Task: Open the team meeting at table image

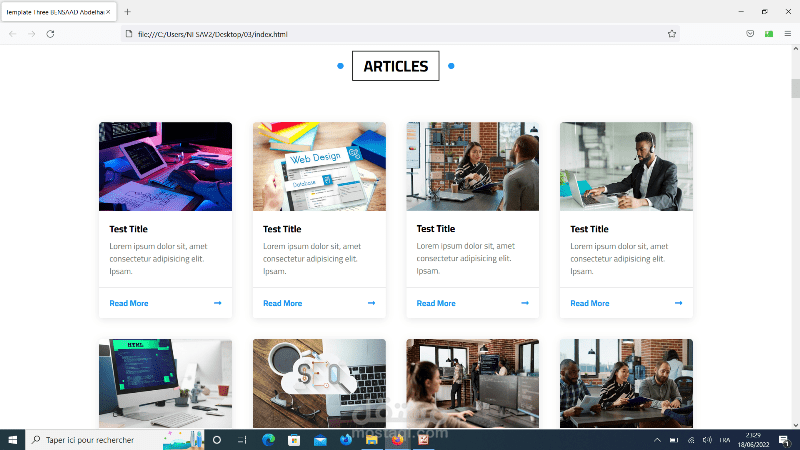Action: 627,384
